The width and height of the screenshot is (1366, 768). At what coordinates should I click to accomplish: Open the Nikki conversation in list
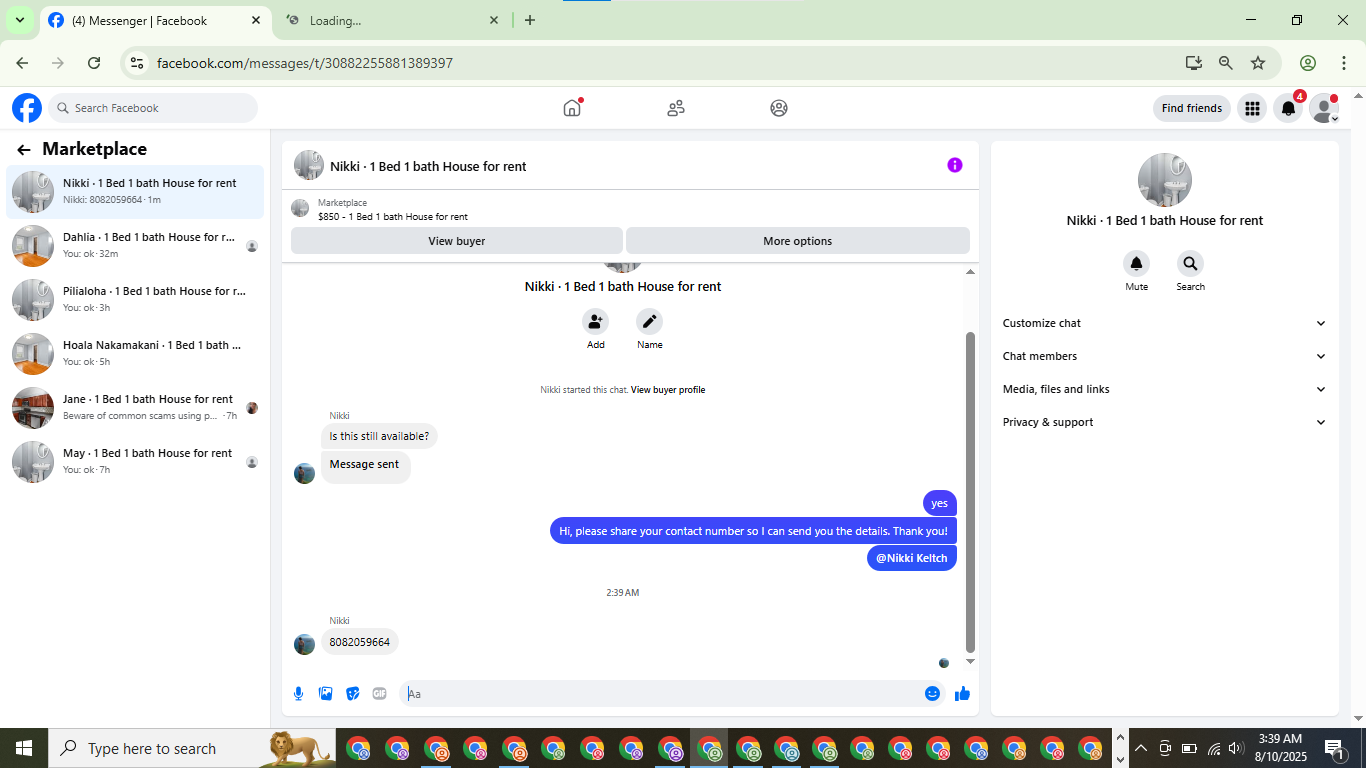pos(135,192)
